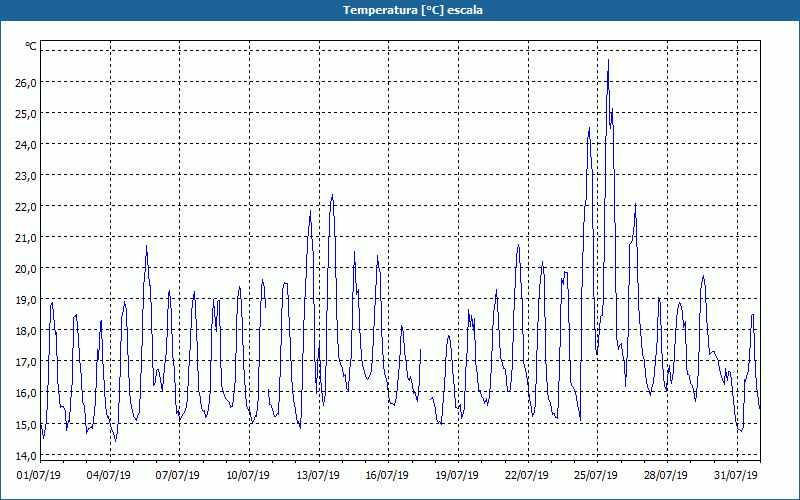Viewport: 800px width, 500px height.
Task: Click the 15,0 y-axis value
Action: [x=26, y=424]
